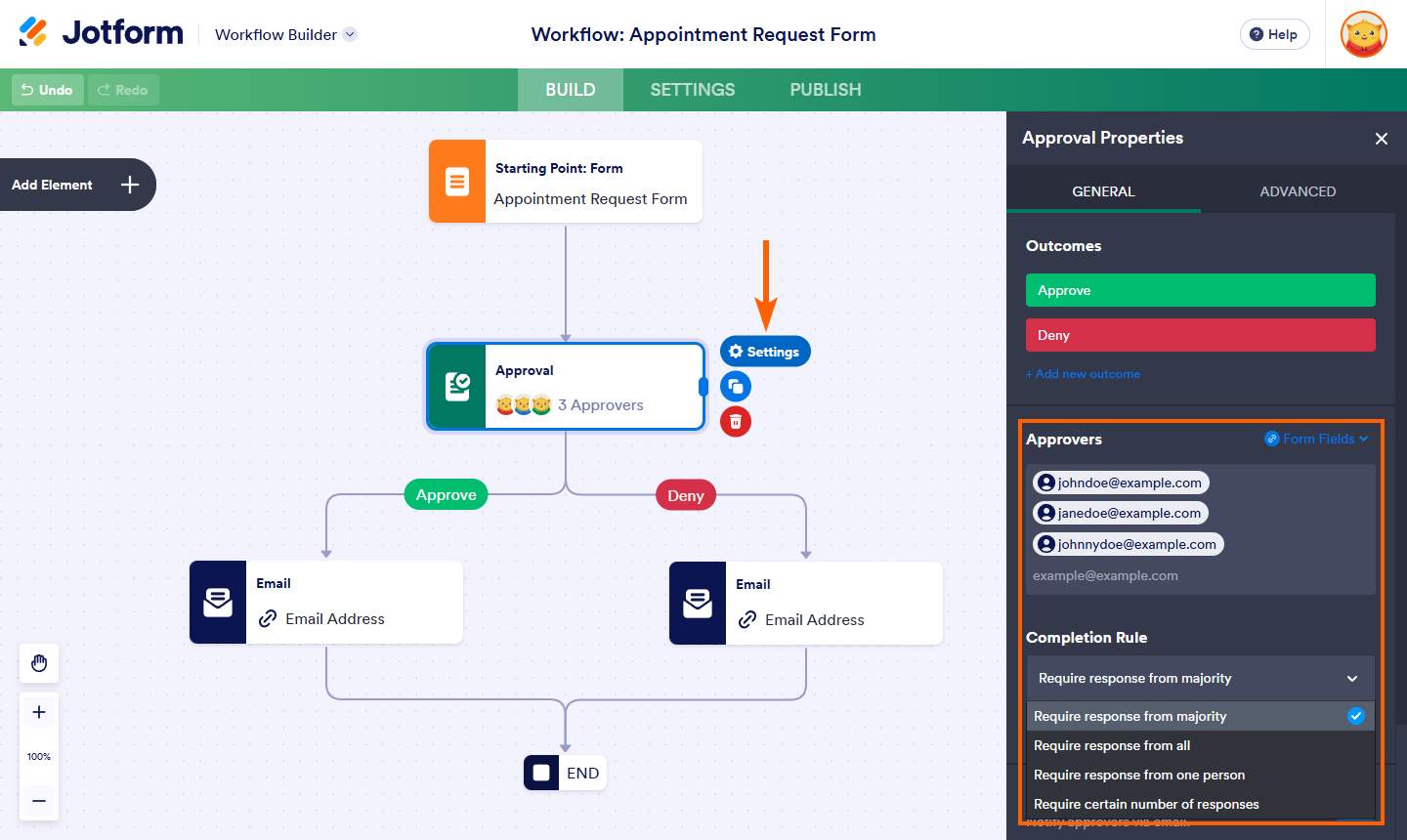Expand the Completion Rule dropdown

click(1200, 678)
